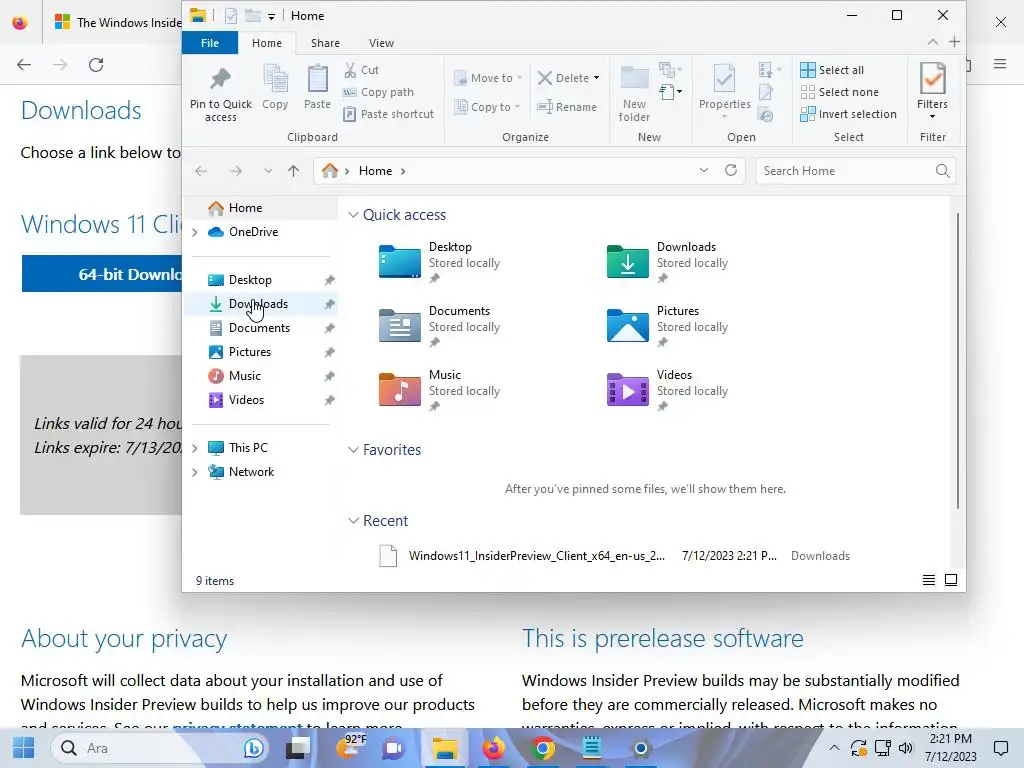Open the Delete dropdown arrow
The image size is (1024, 768).
pos(596,78)
